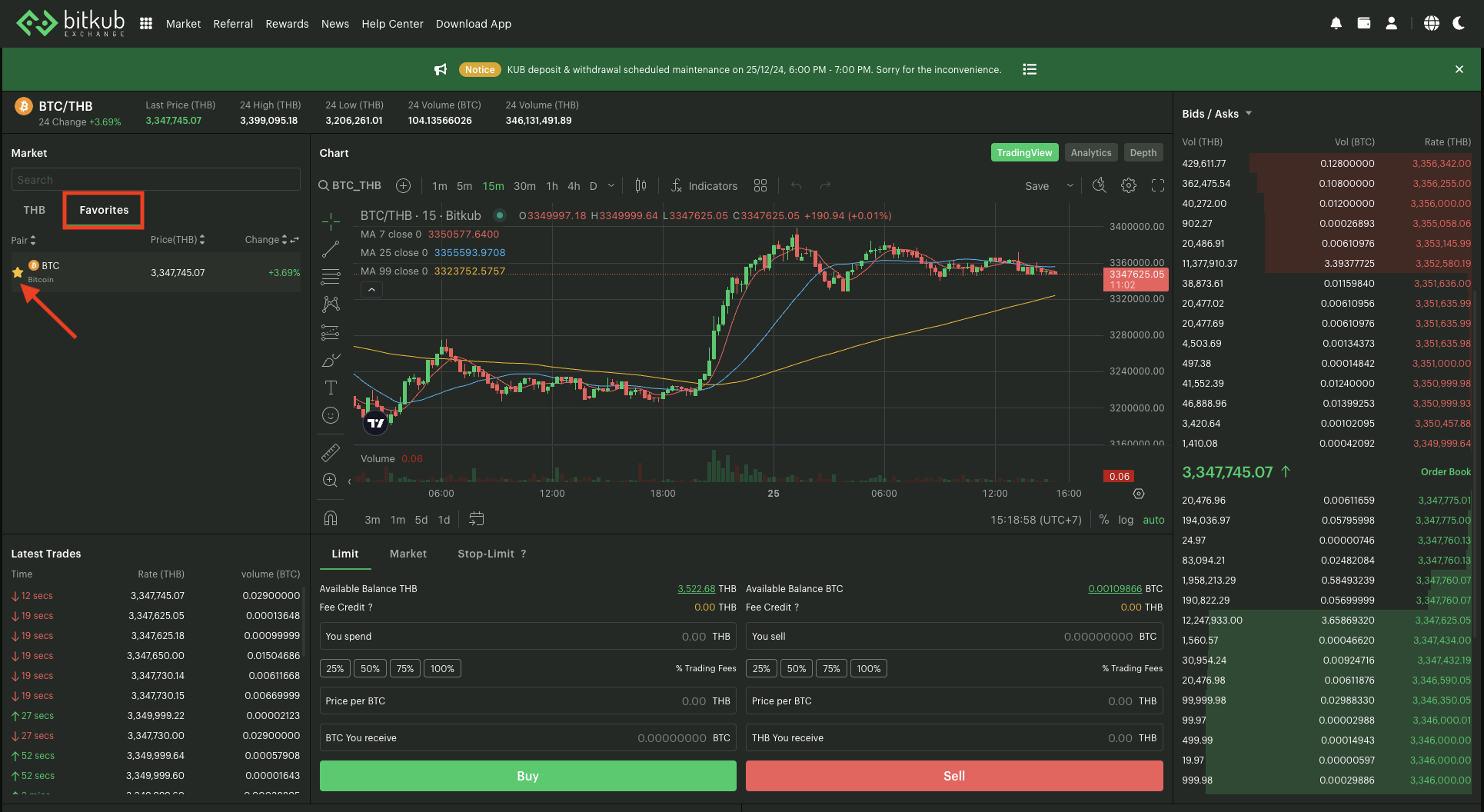Open the user account profile icon

pyautogui.click(x=1392, y=24)
